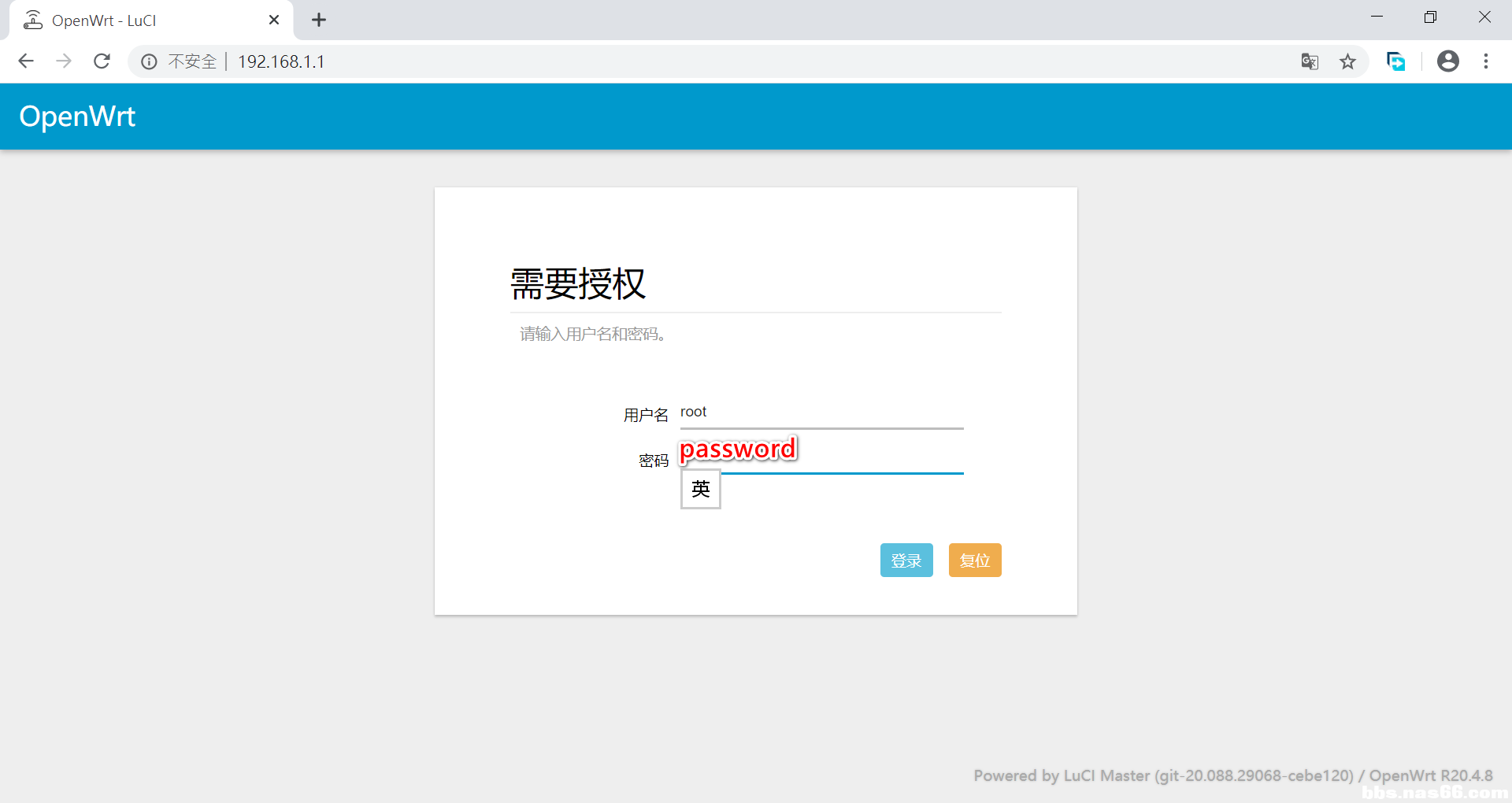Click the OpenWrt brand link in header
1512x803 pixels.
77,117
